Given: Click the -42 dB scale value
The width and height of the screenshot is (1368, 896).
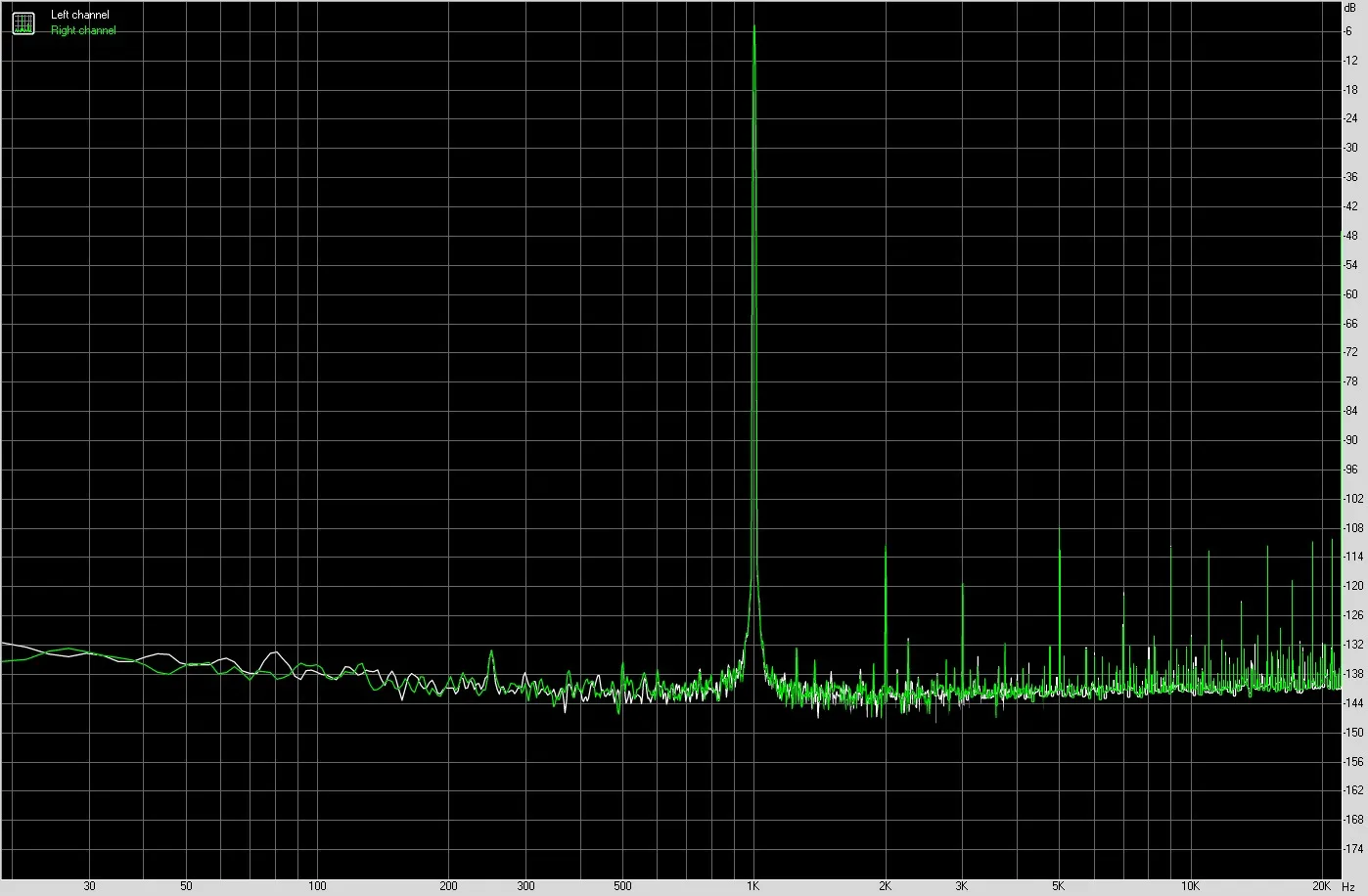Looking at the screenshot, I should coord(1350,206).
